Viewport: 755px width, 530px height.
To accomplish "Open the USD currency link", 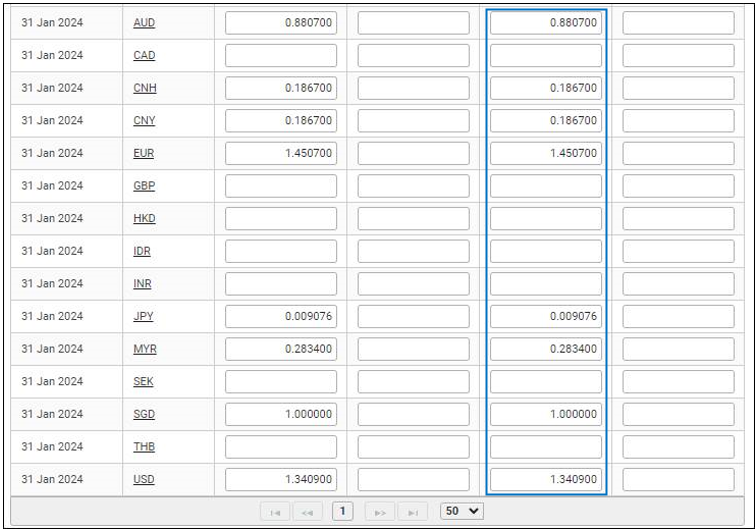I will (x=144, y=479).
